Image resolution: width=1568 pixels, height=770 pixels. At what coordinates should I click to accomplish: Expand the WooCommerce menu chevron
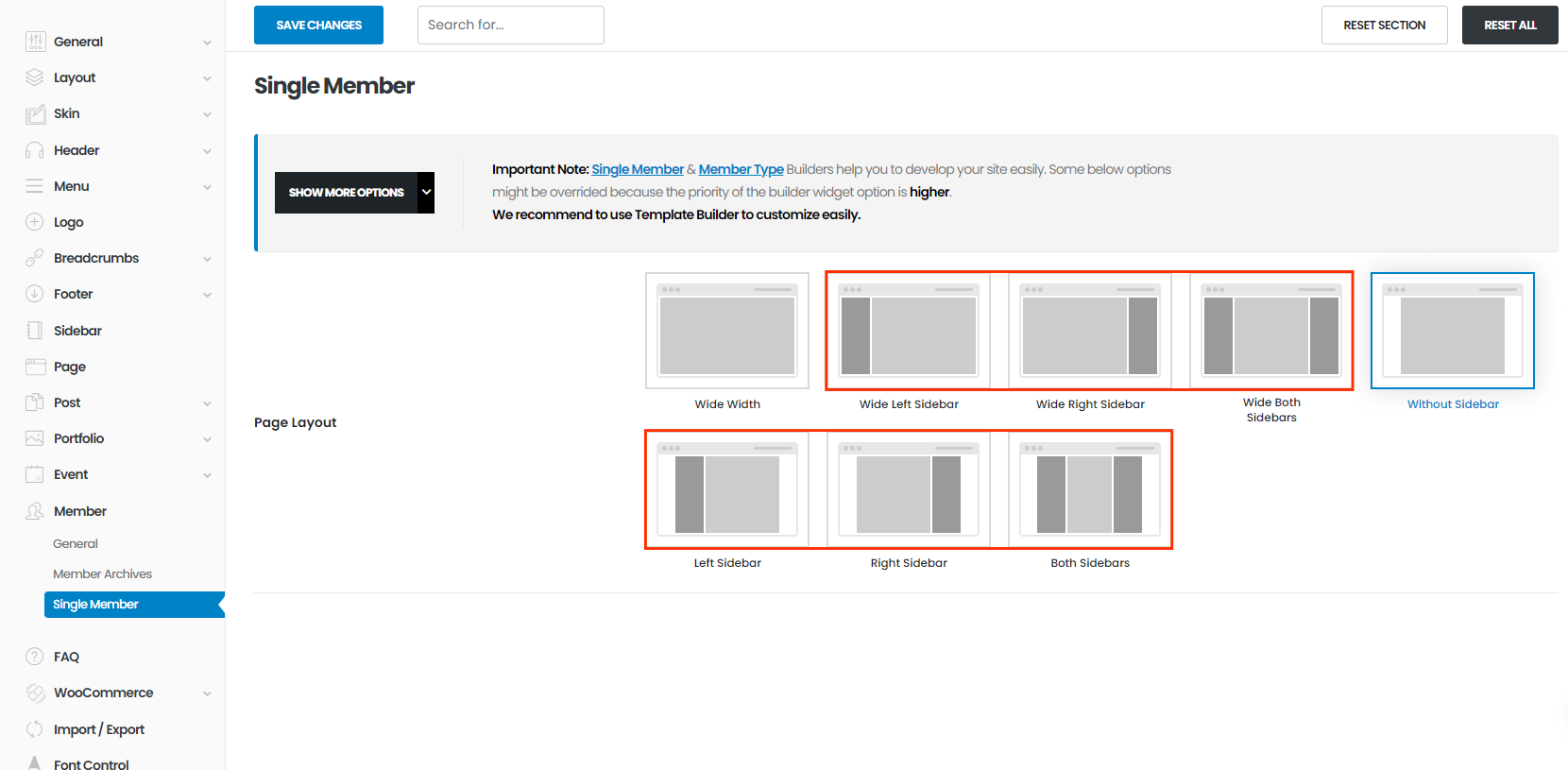click(x=207, y=693)
